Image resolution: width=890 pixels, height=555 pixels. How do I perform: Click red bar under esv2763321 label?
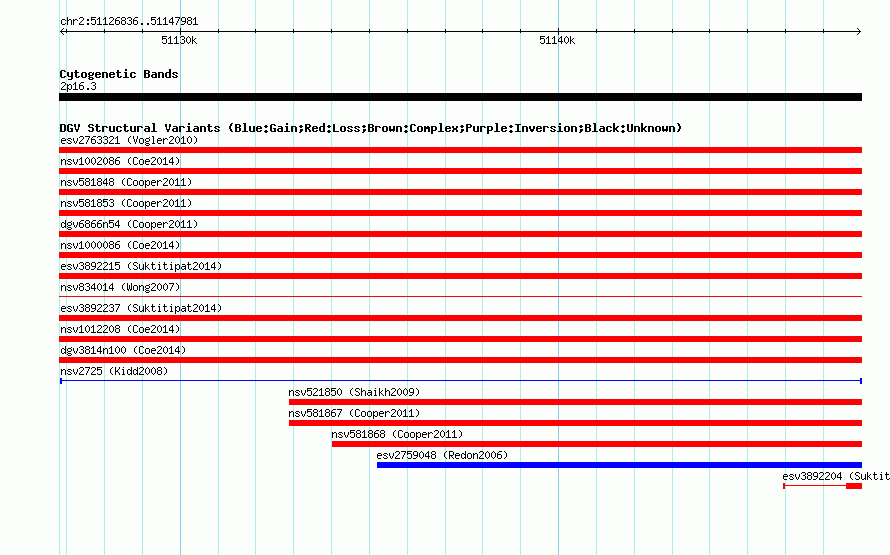(460, 150)
